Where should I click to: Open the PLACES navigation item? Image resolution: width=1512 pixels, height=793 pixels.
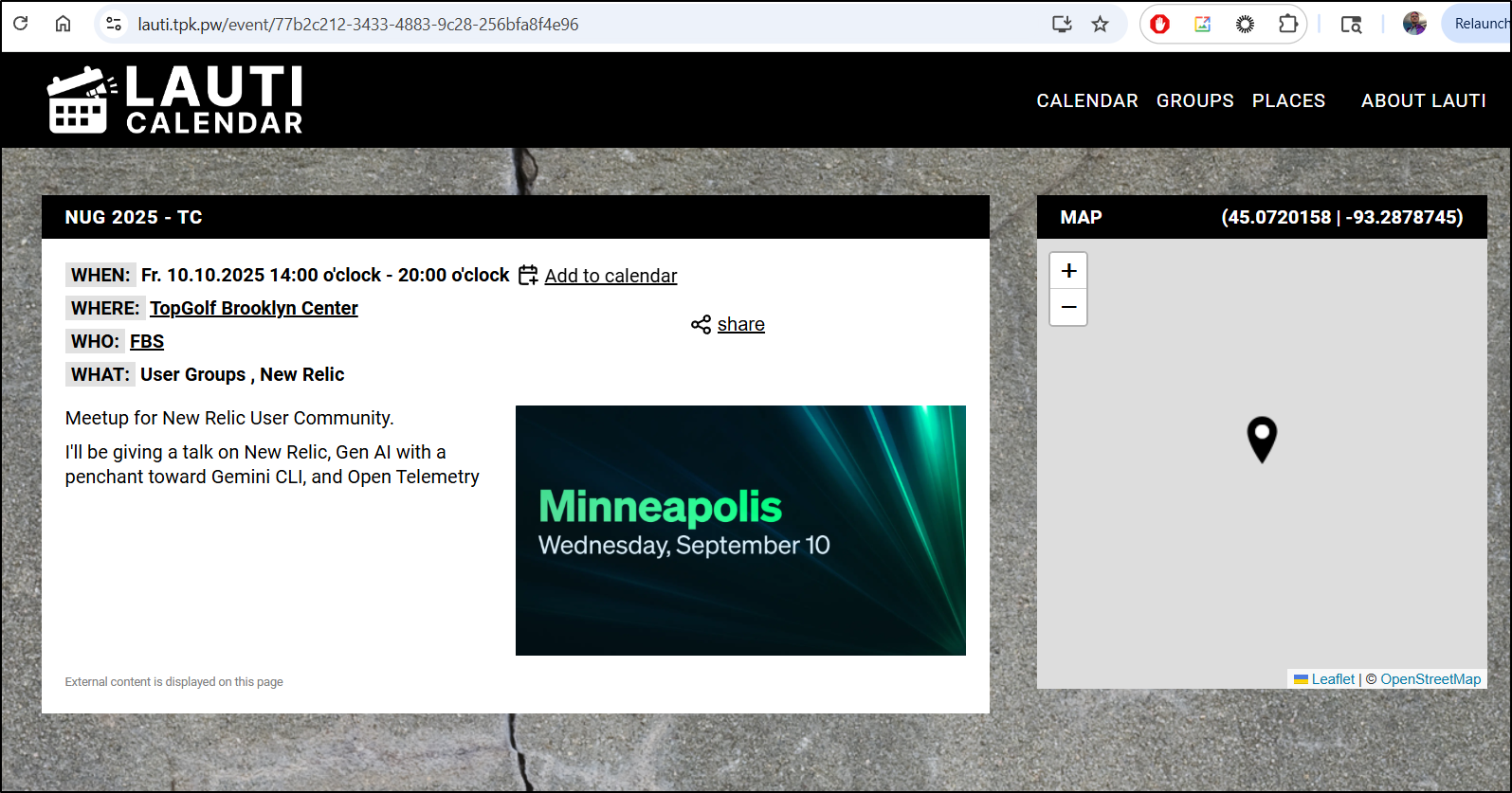coord(1288,100)
